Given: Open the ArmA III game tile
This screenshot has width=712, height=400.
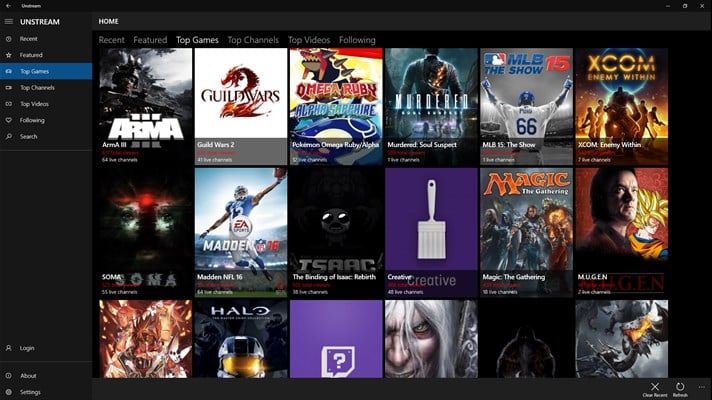Looking at the screenshot, I should pos(145,106).
